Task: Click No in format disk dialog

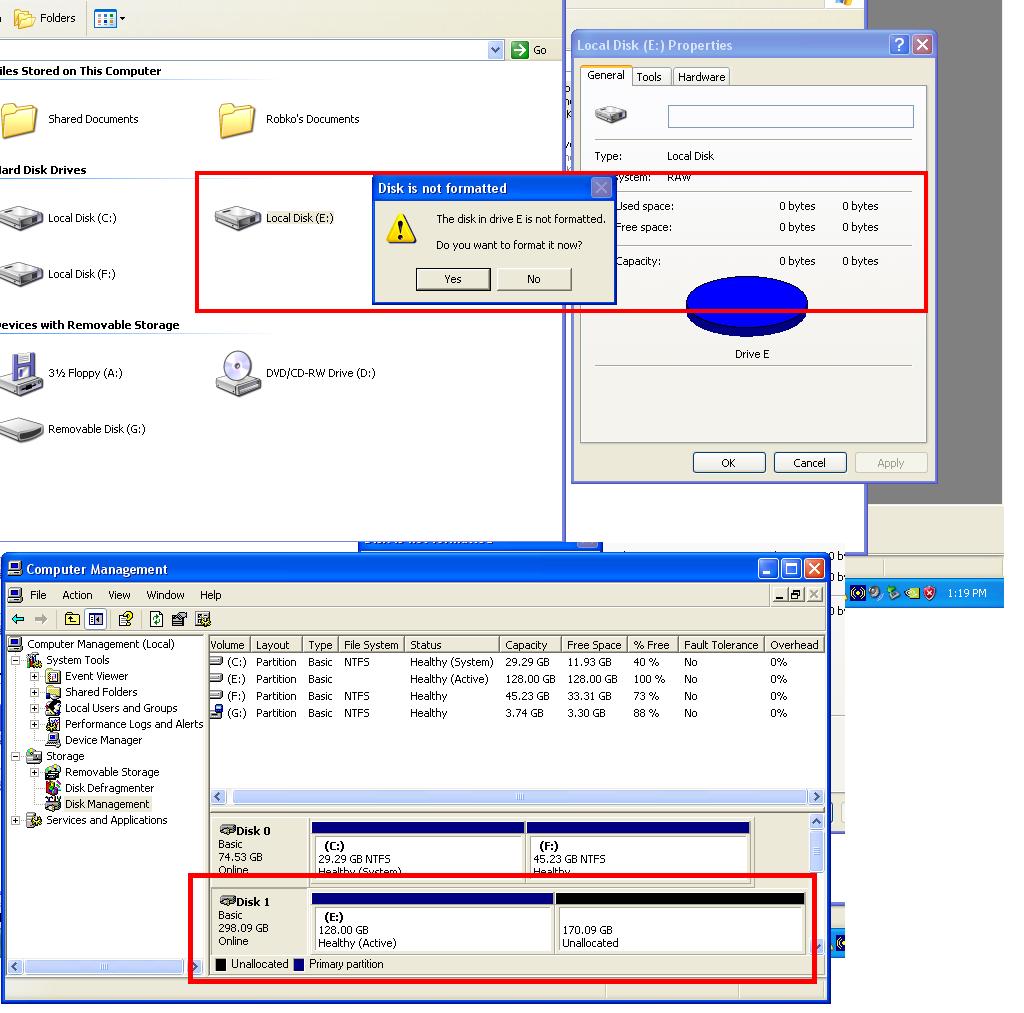Action: point(534,279)
